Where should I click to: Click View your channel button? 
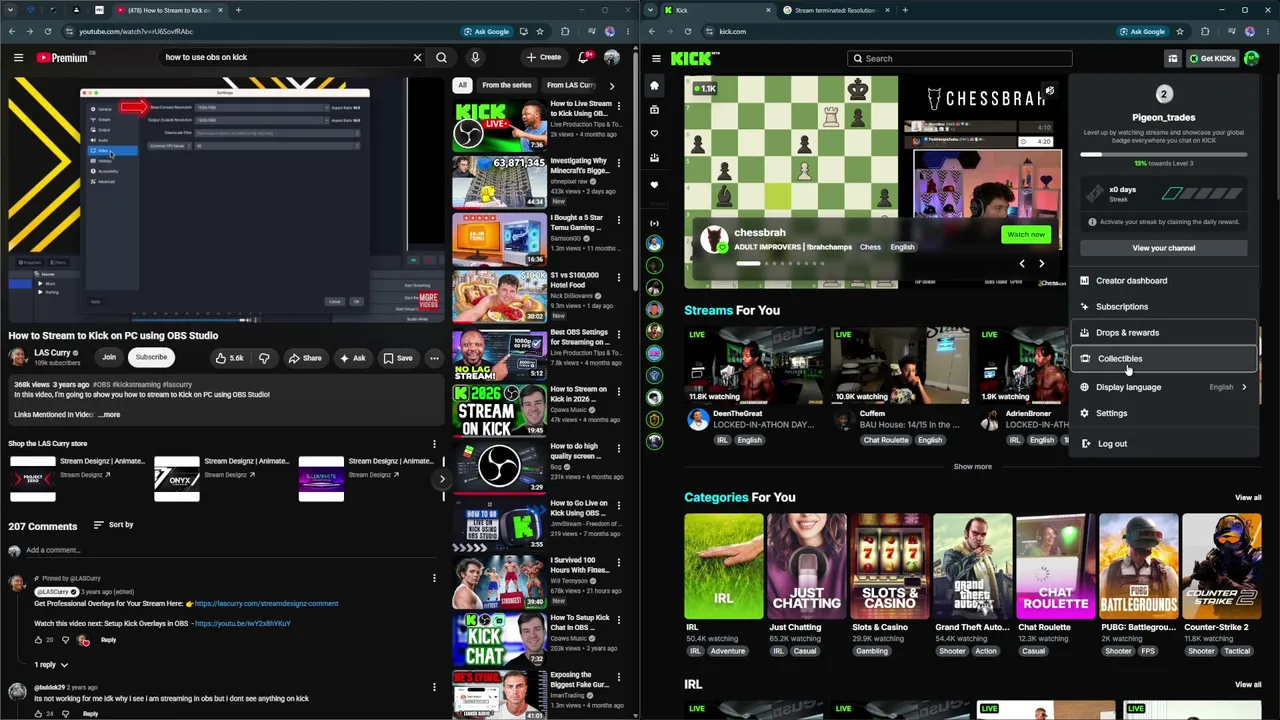point(1163,248)
